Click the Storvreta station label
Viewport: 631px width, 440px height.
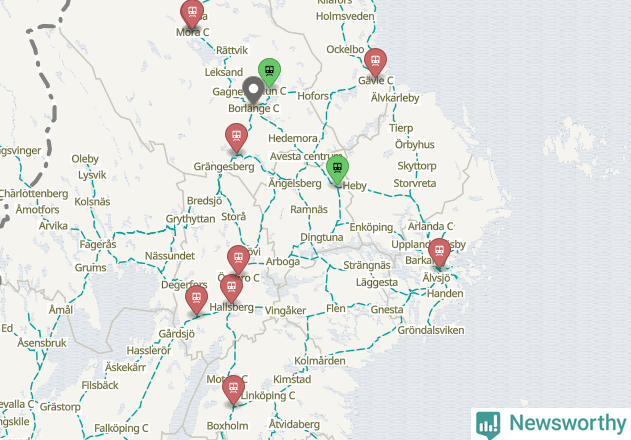(414, 184)
